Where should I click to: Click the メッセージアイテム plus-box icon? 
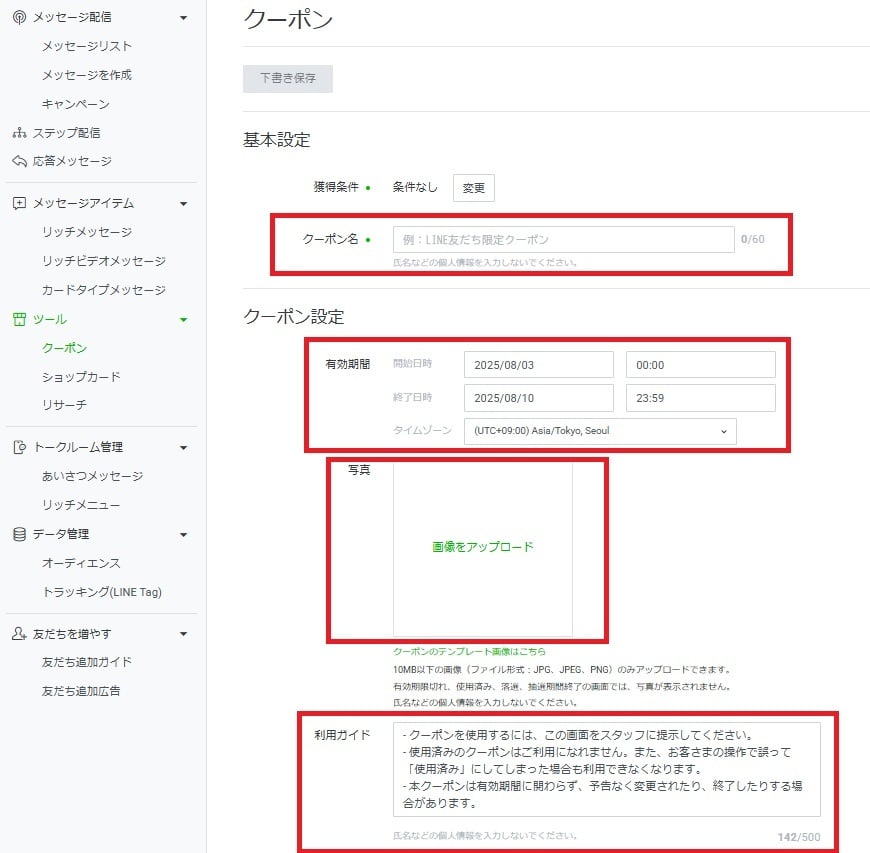click(19, 203)
